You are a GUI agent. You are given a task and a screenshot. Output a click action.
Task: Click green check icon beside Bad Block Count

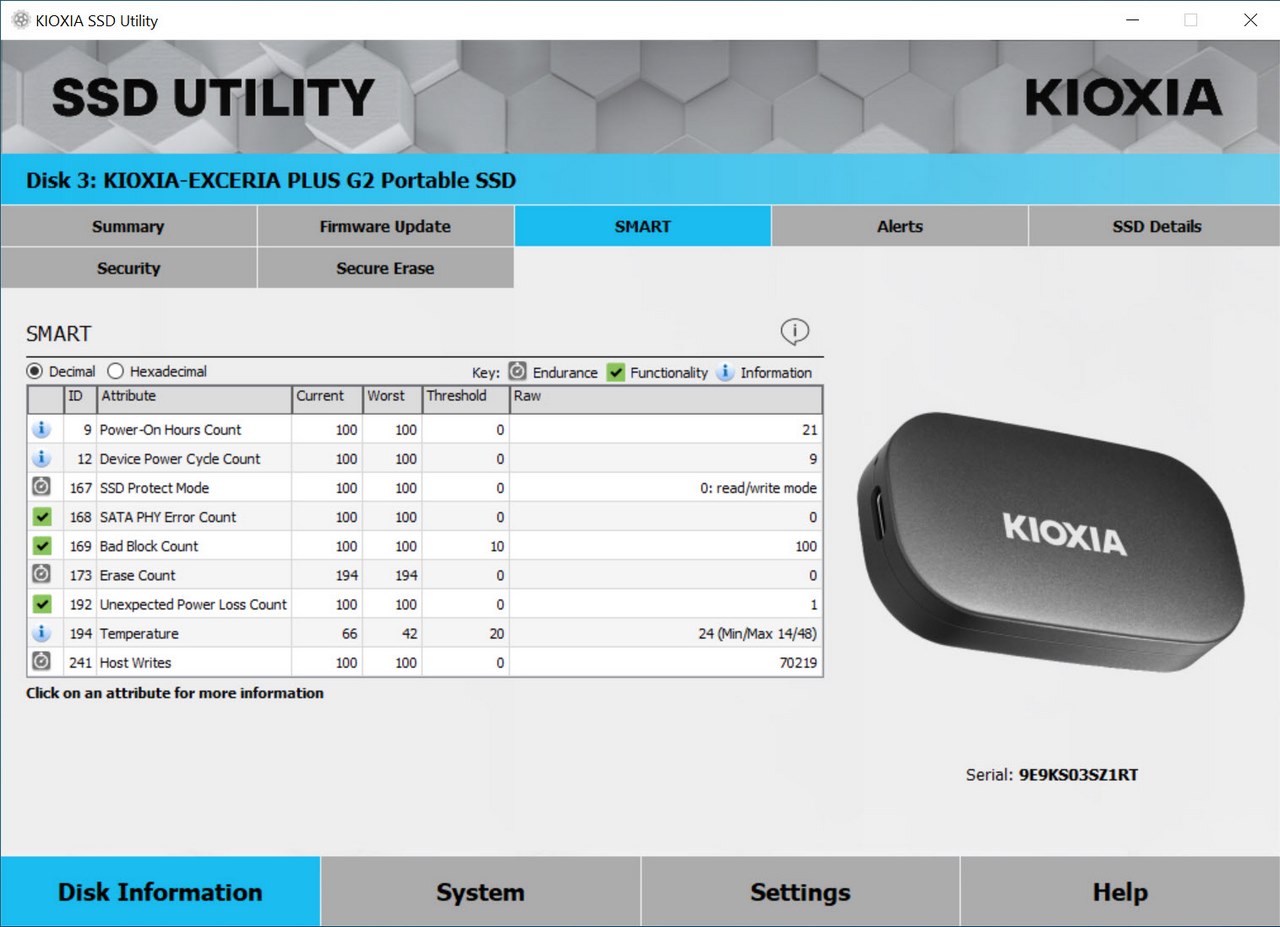pyautogui.click(x=41, y=546)
